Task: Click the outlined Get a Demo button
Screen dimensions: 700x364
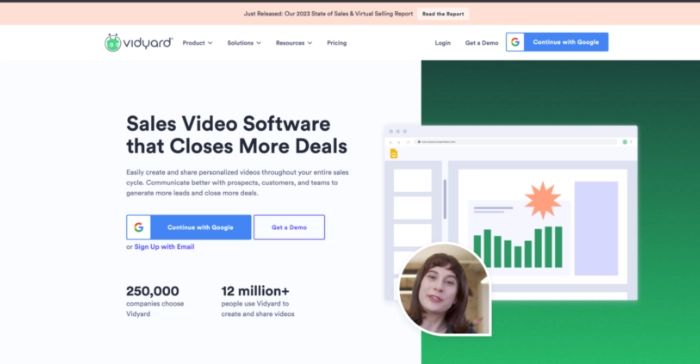Action: 289,227
